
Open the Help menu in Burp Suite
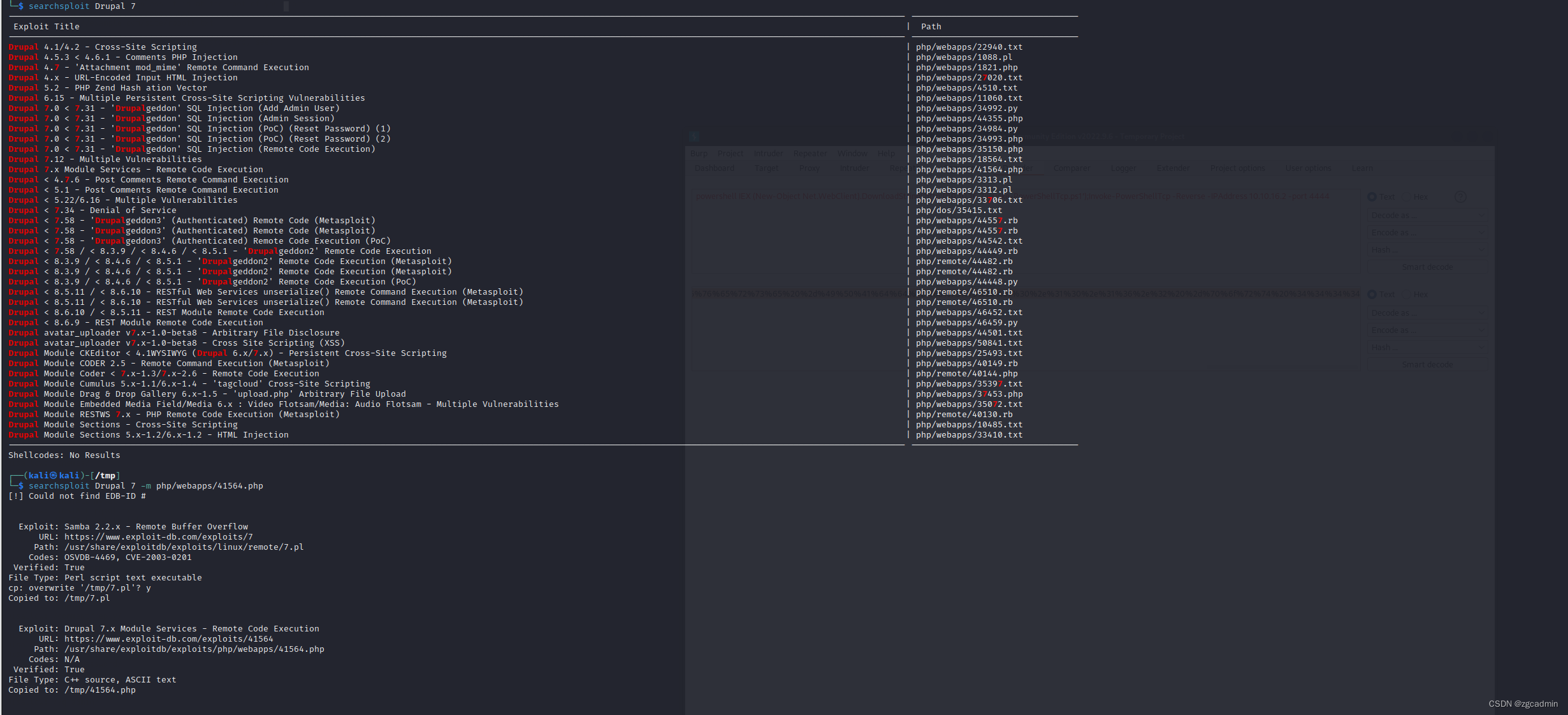[886, 153]
